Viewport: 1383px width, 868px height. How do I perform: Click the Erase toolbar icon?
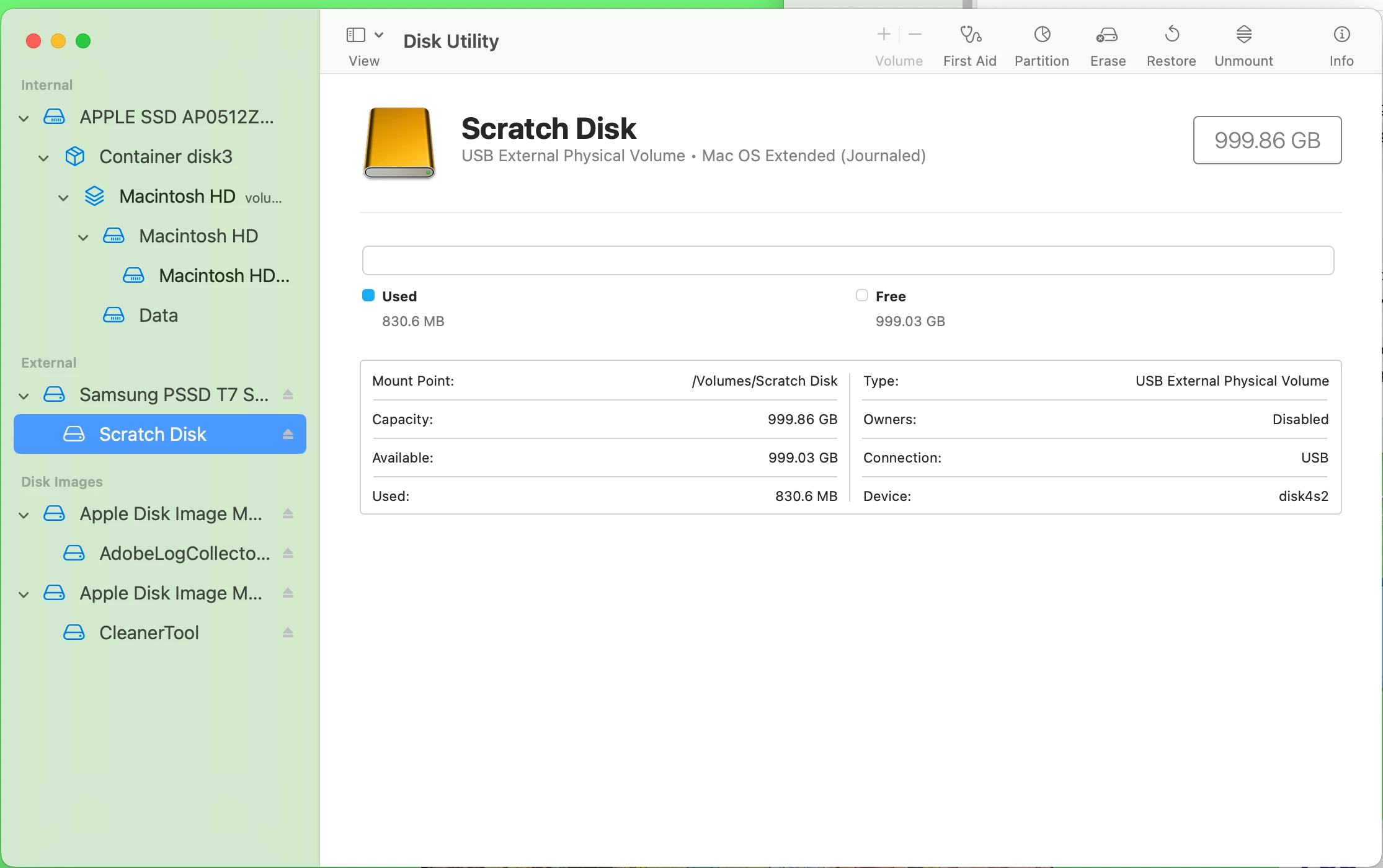[x=1108, y=35]
